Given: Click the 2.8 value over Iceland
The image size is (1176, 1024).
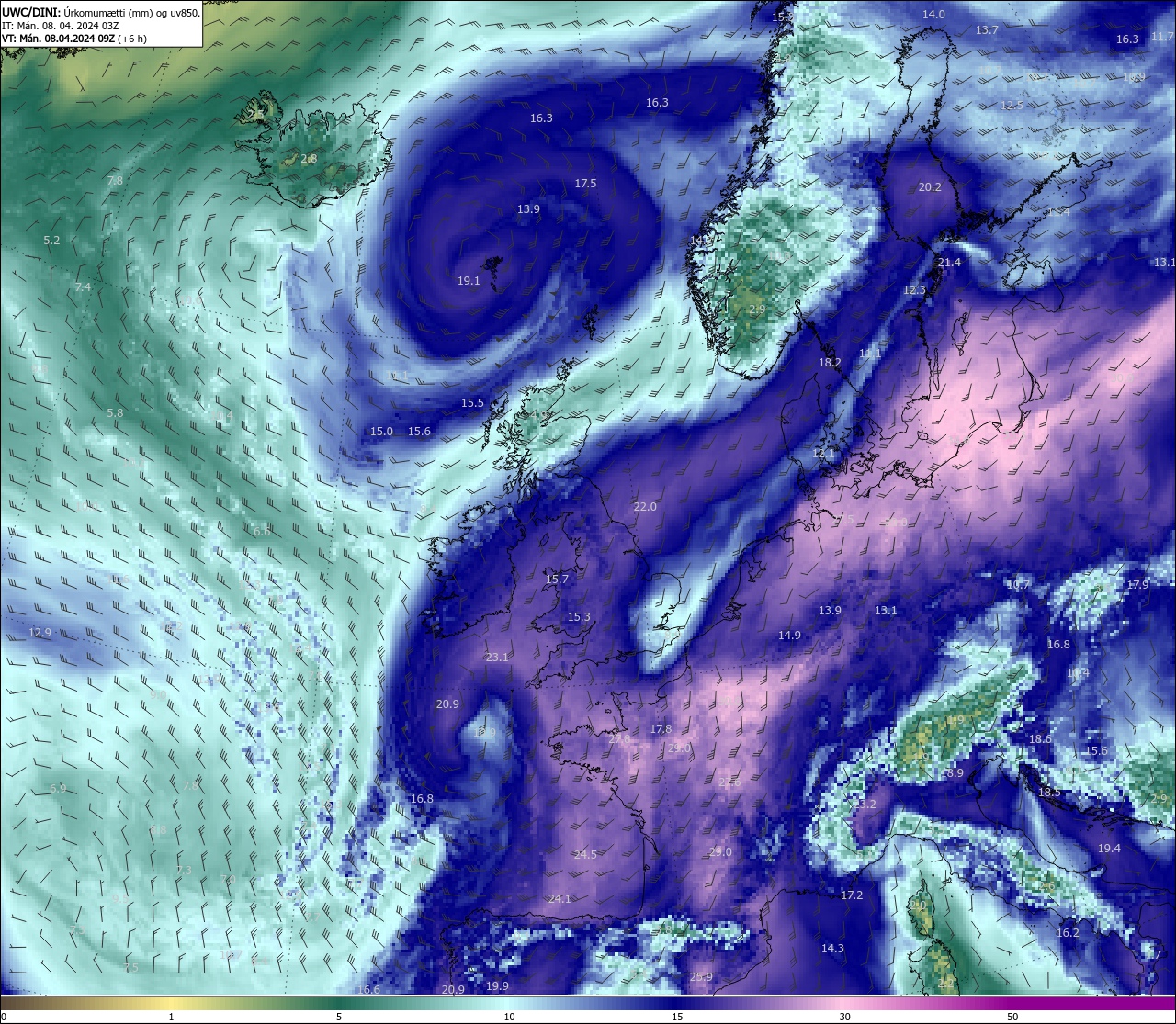Looking at the screenshot, I should click(x=309, y=159).
